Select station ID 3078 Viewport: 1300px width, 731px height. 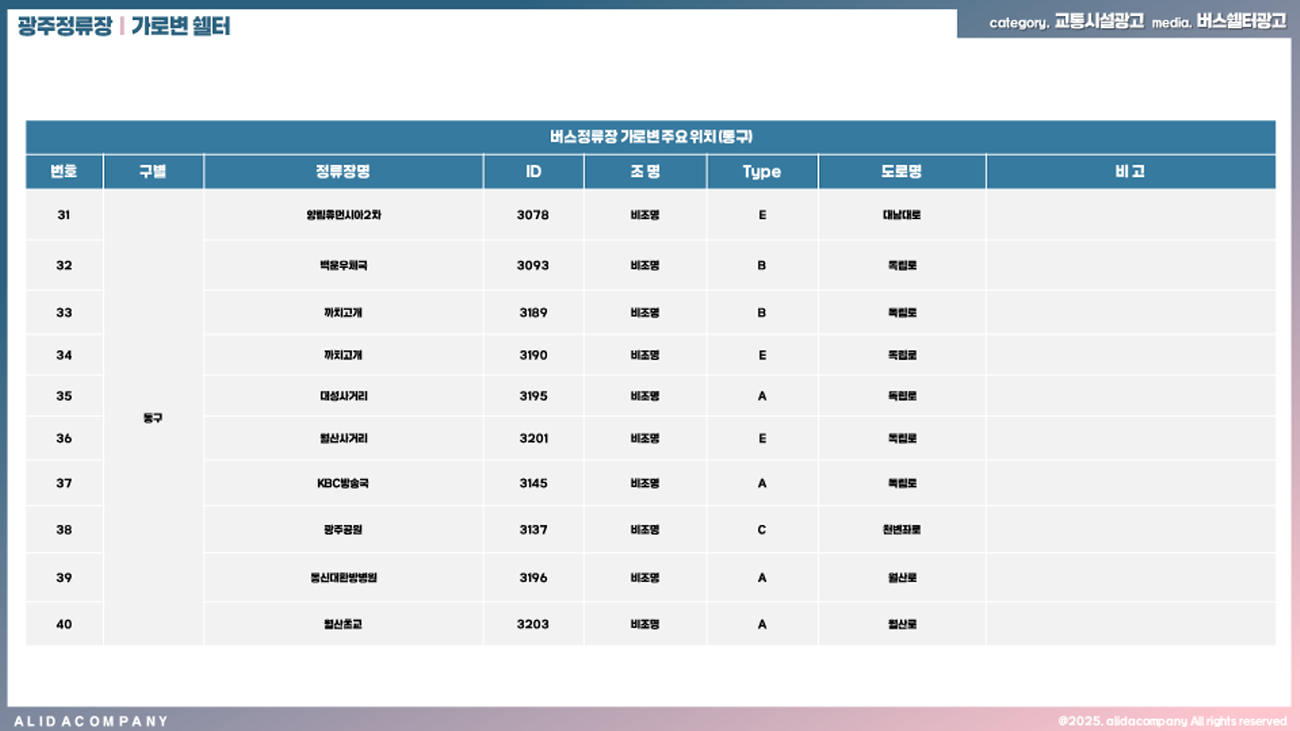tap(533, 215)
